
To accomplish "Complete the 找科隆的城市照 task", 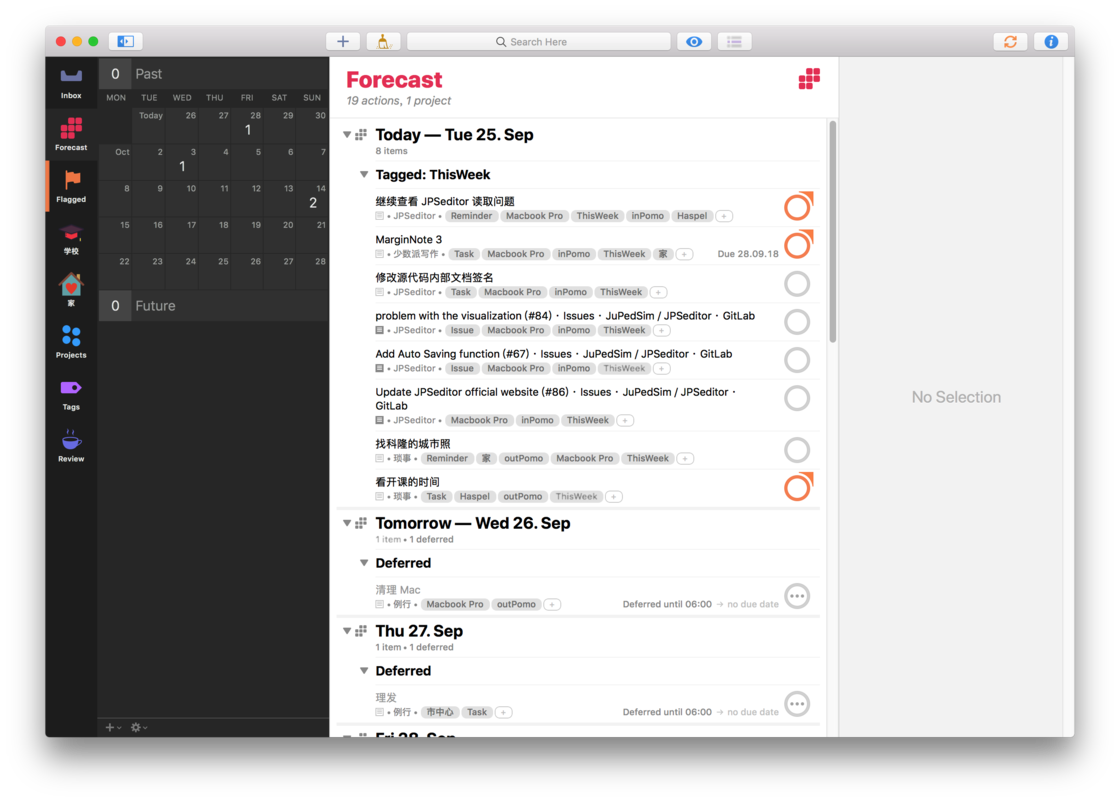I will click(x=797, y=450).
